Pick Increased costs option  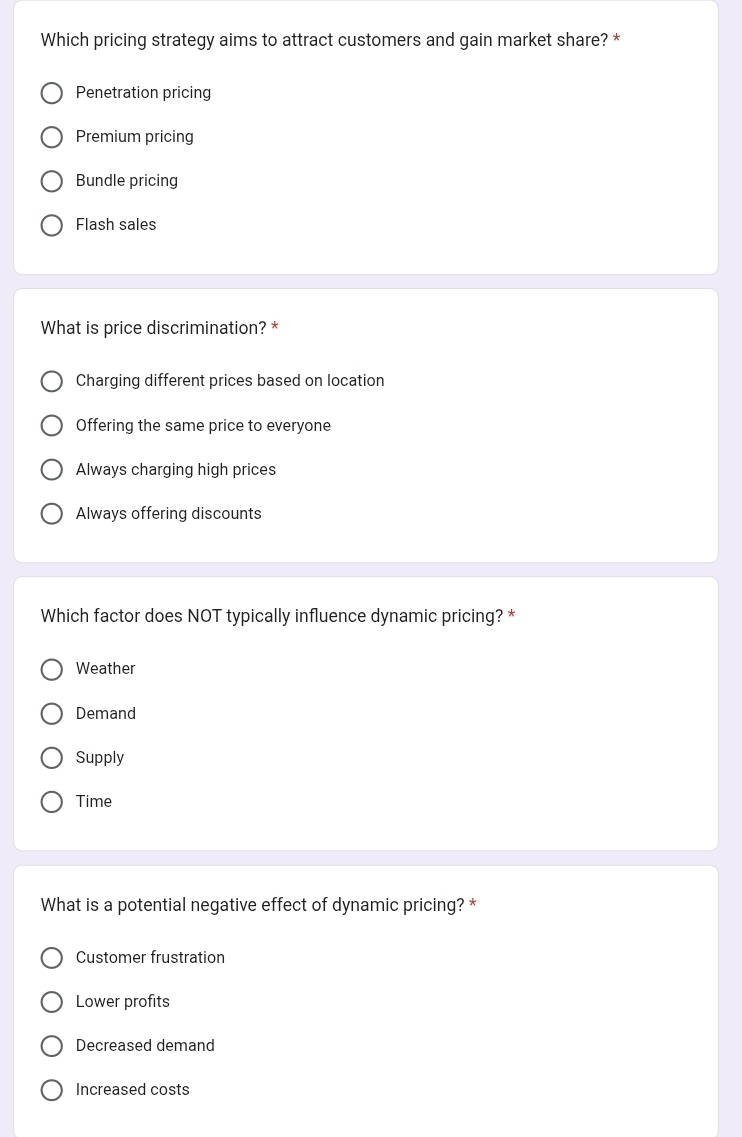point(51,1090)
